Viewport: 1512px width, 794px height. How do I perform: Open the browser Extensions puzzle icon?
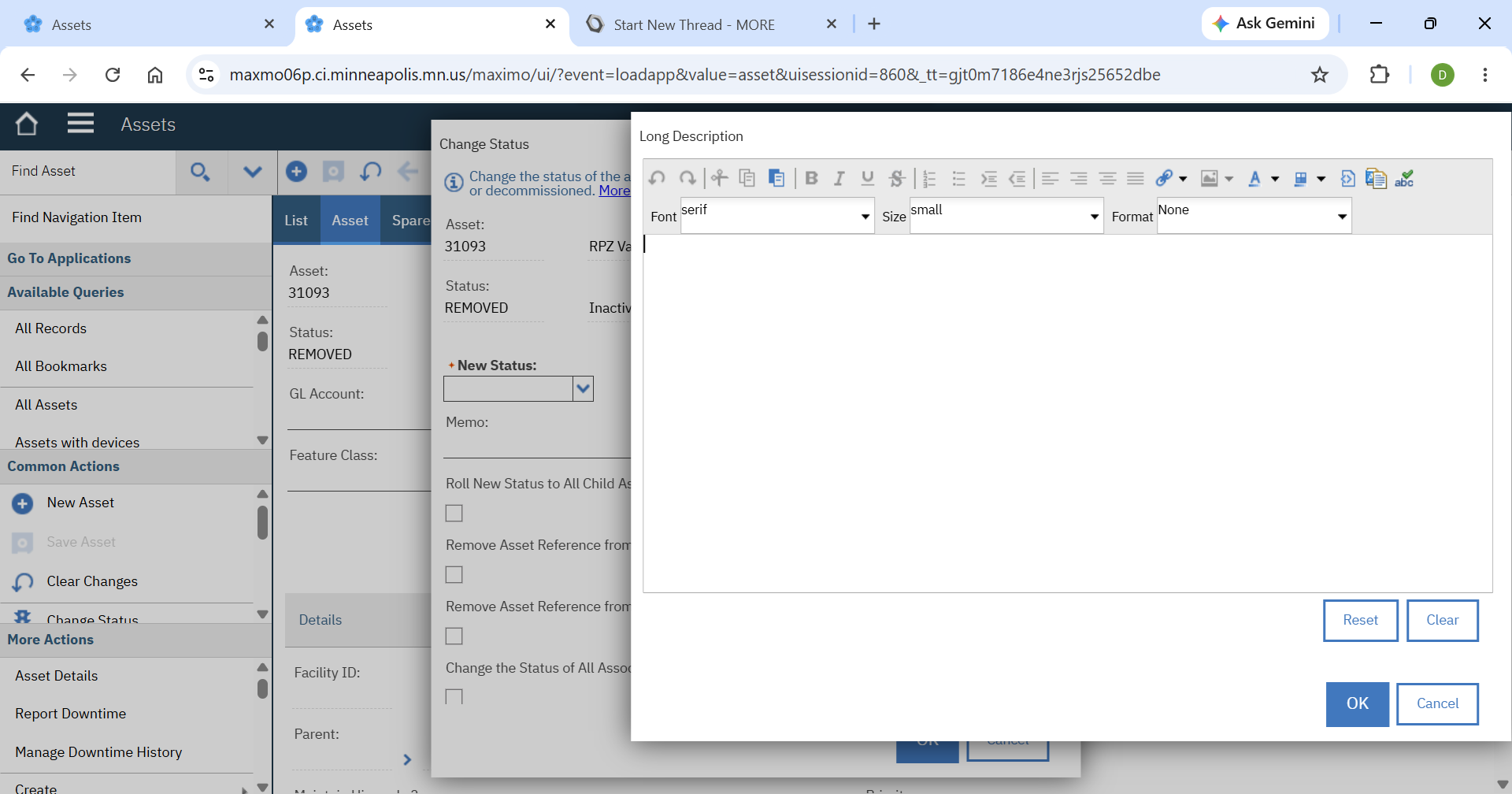pyautogui.click(x=1380, y=75)
